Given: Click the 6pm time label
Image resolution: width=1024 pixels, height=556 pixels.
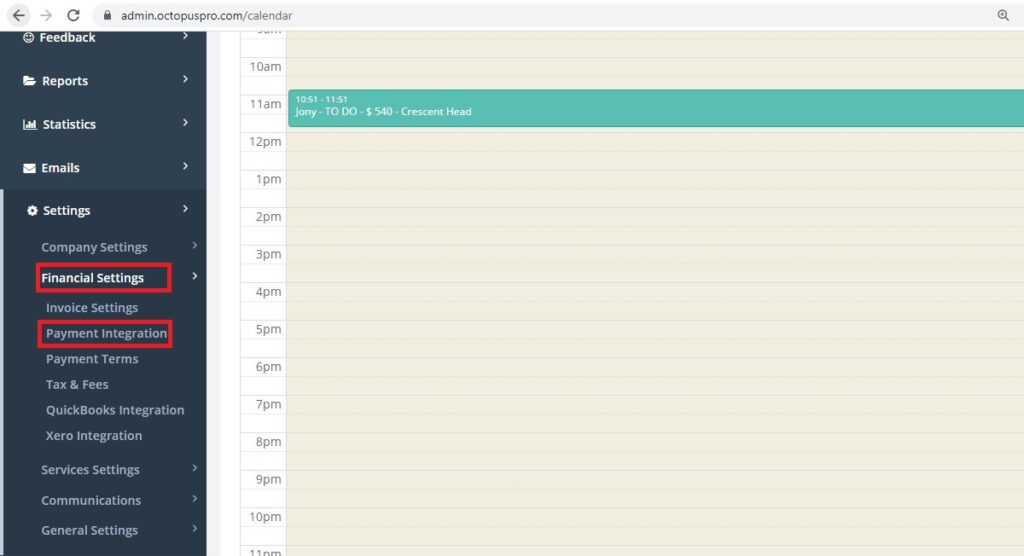Looking at the screenshot, I should pos(268,367).
